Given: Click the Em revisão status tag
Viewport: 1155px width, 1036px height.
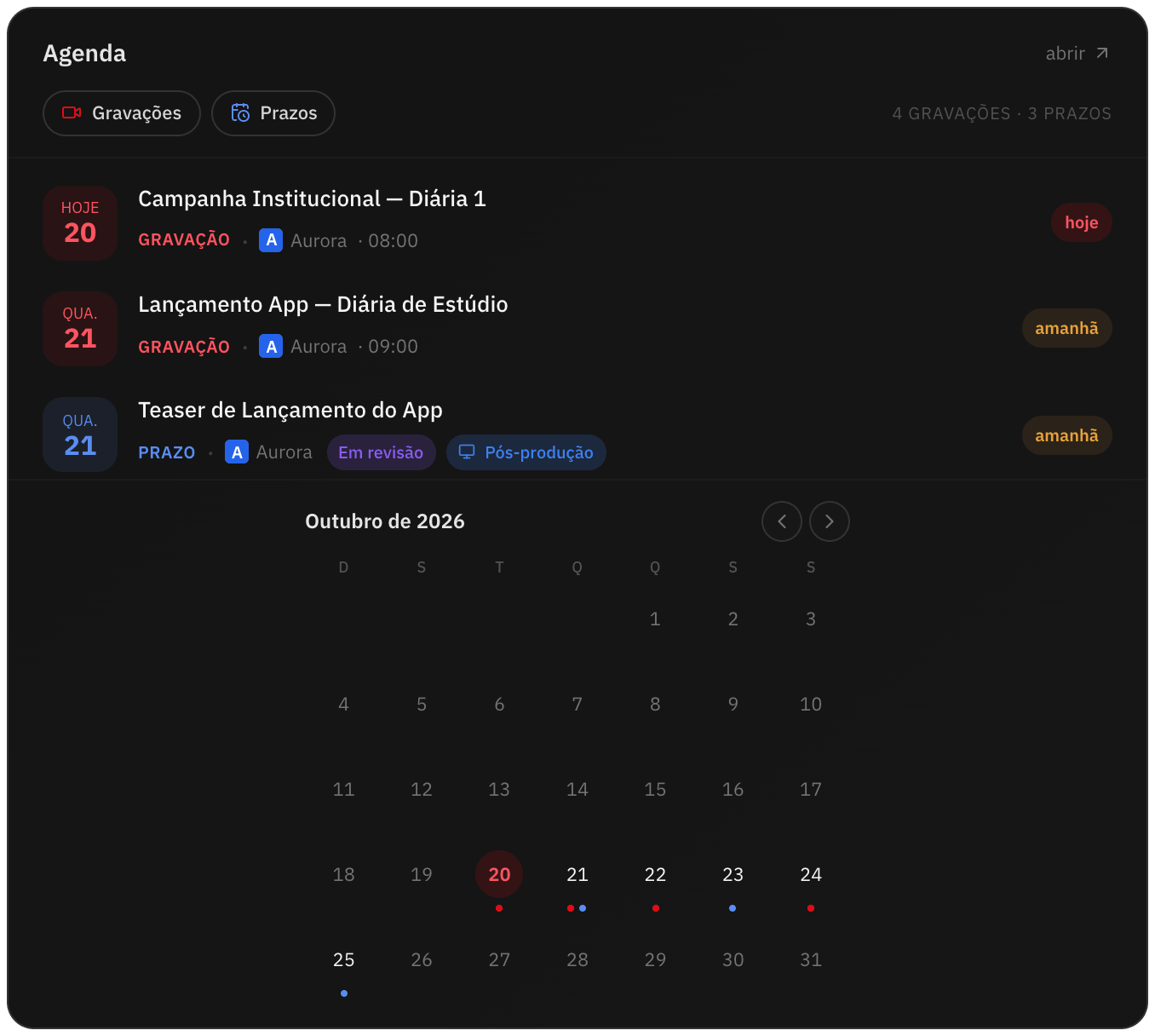Looking at the screenshot, I should point(381,452).
